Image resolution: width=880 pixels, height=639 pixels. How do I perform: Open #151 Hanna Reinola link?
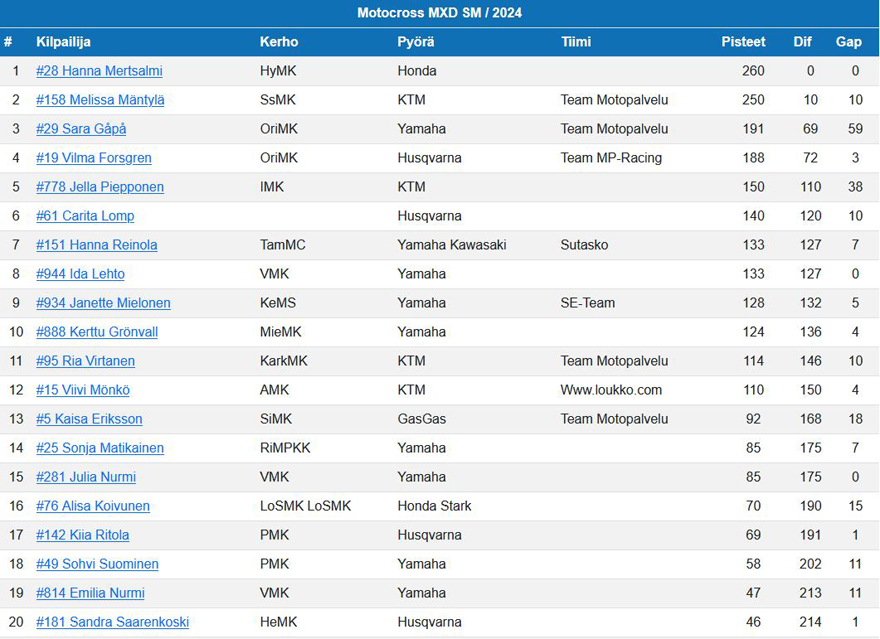click(x=97, y=245)
